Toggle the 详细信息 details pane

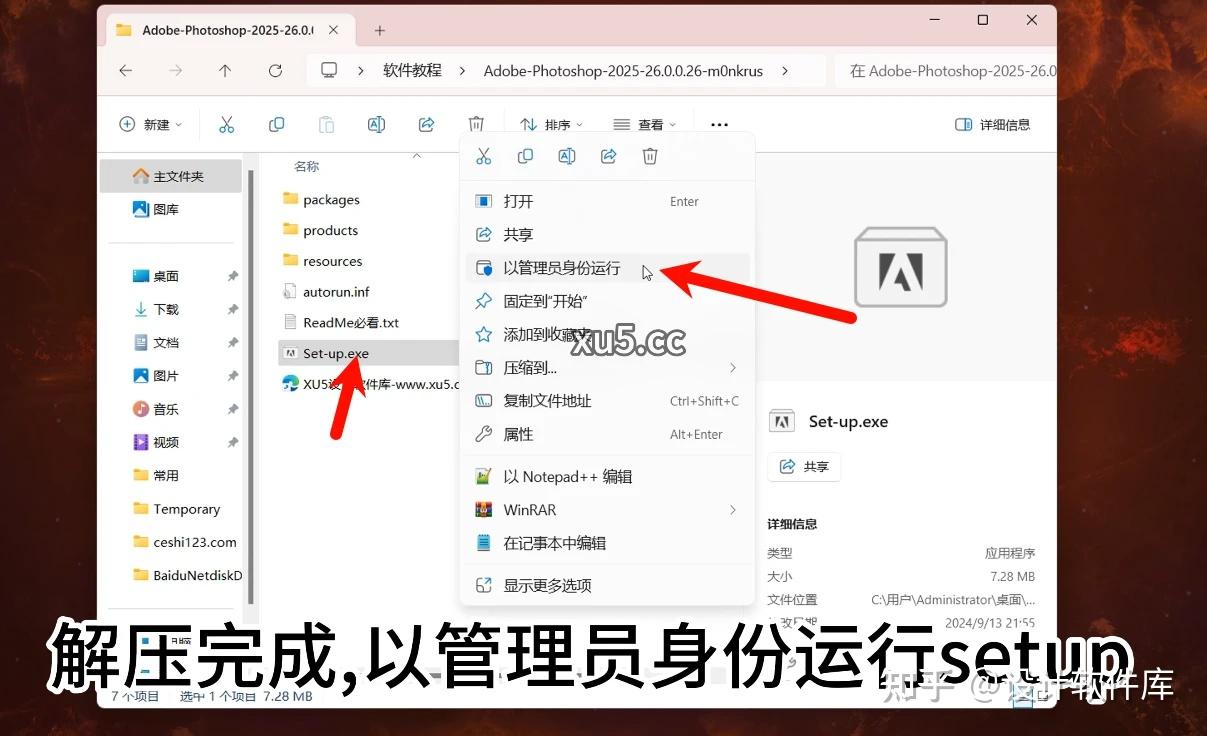point(991,124)
